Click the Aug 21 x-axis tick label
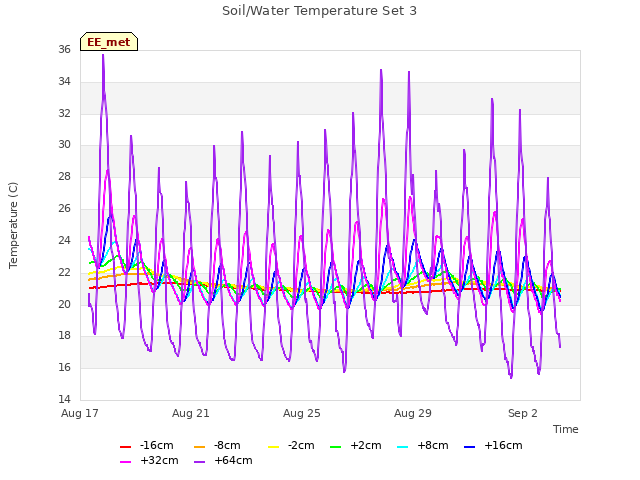The height and width of the screenshot is (480, 640). point(191,413)
